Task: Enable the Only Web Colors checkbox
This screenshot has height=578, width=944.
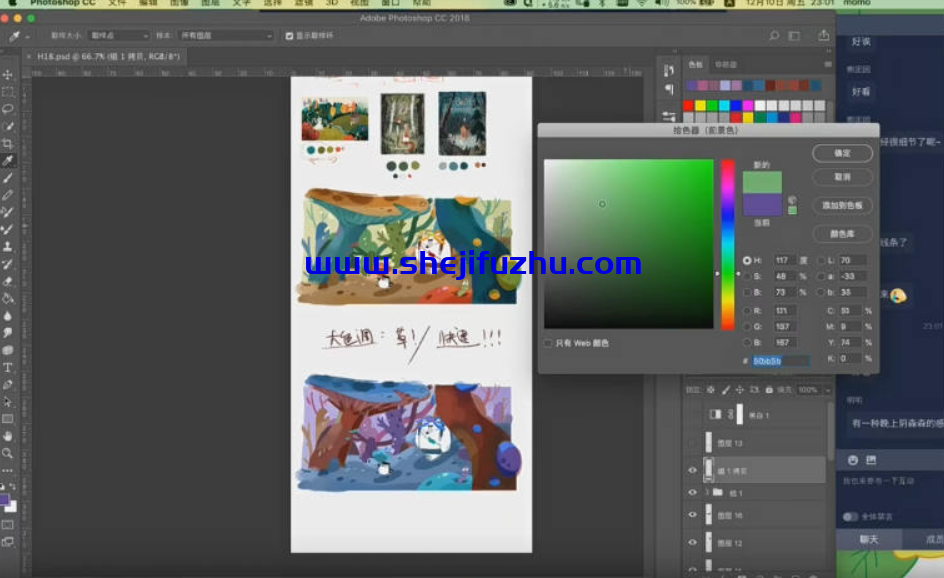Action: click(548, 343)
